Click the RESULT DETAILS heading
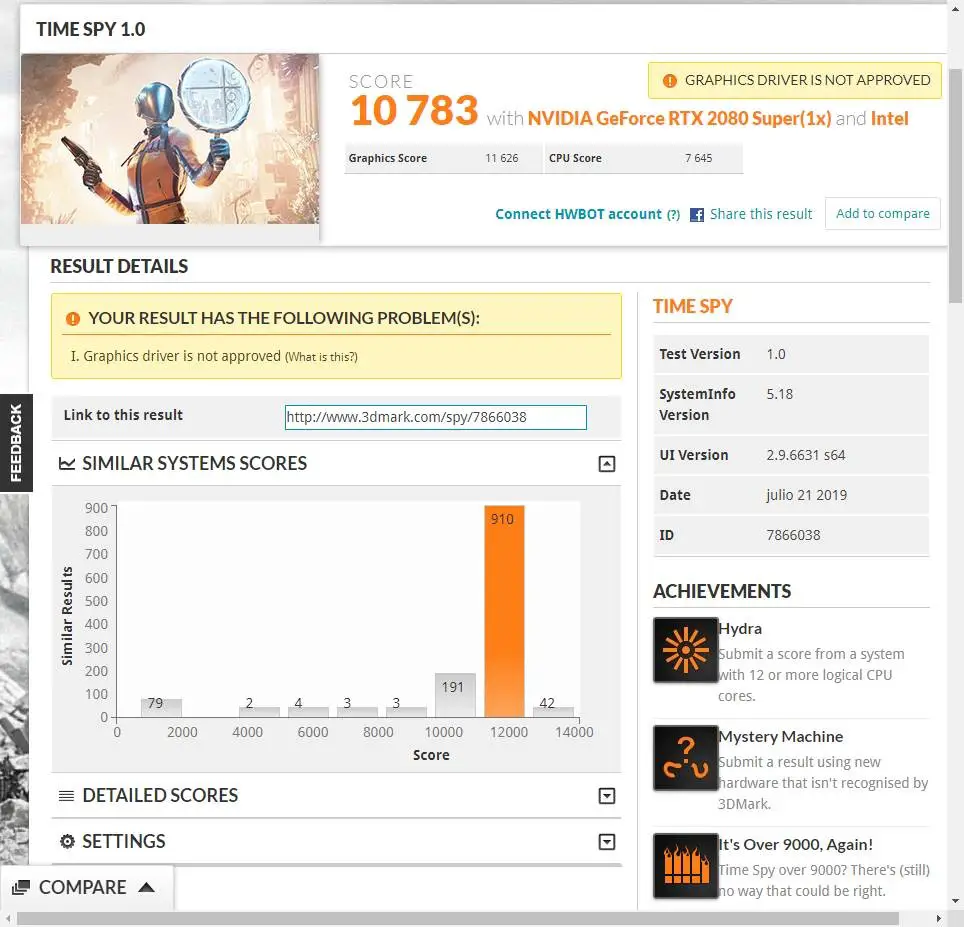This screenshot has height=927, width=964. (119, 266)
